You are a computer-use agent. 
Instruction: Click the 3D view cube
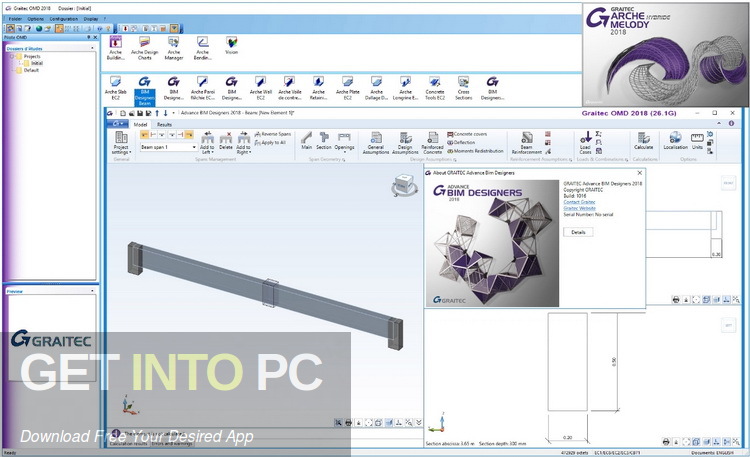point(404,185)
